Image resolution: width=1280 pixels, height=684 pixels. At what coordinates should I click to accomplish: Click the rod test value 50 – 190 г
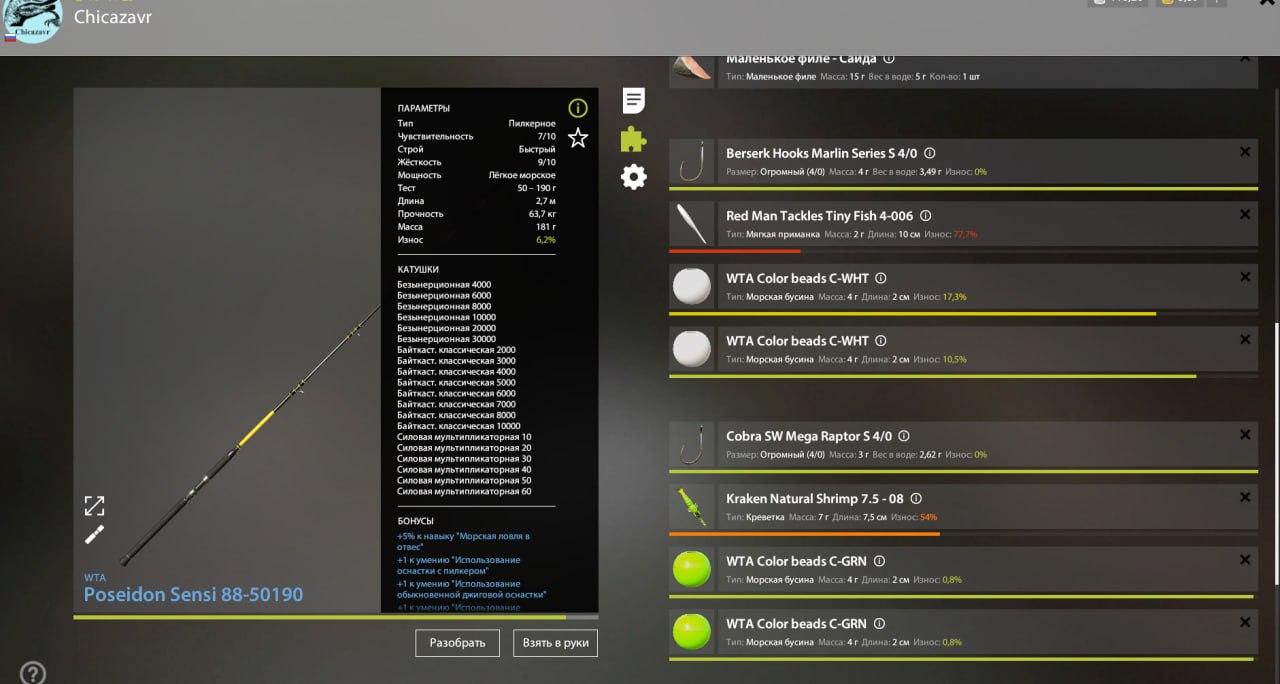(536, 188)
